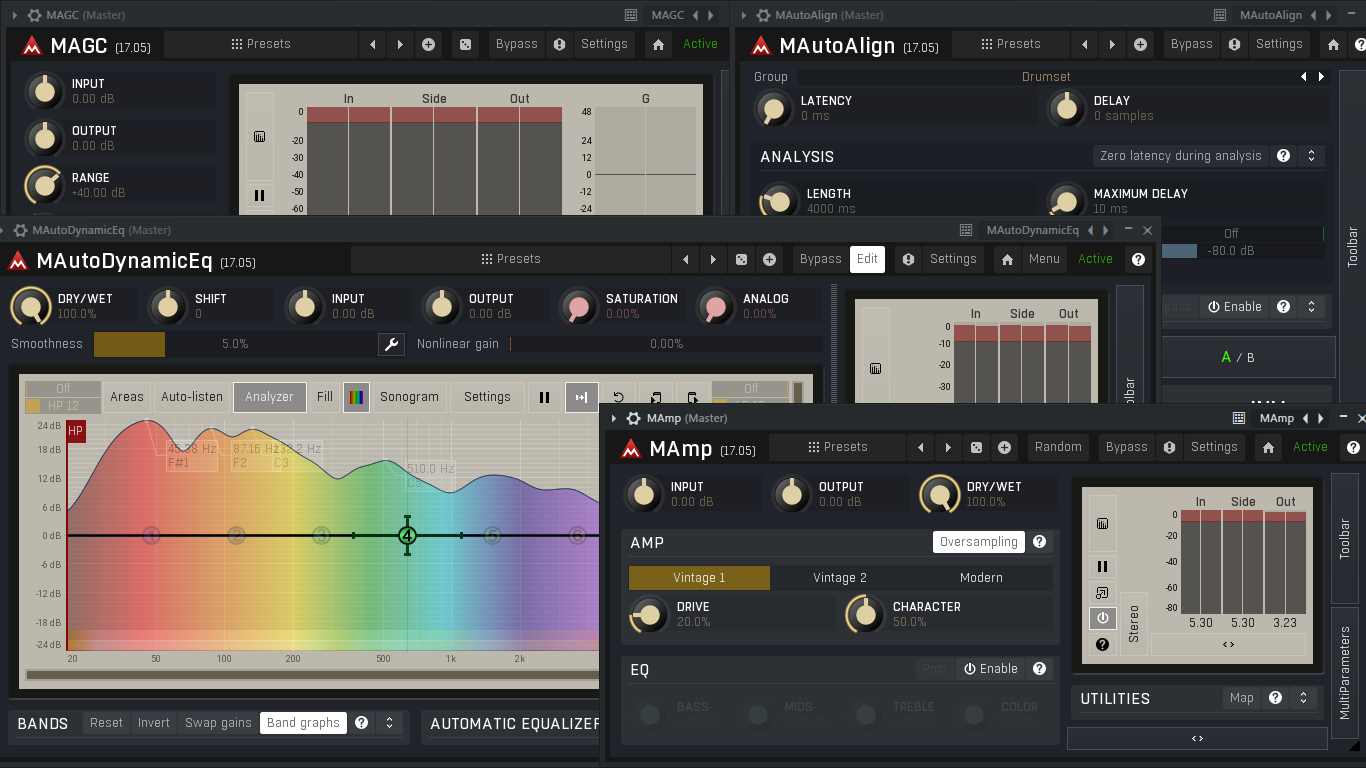Open the MAGC home icon

(658, 44)
